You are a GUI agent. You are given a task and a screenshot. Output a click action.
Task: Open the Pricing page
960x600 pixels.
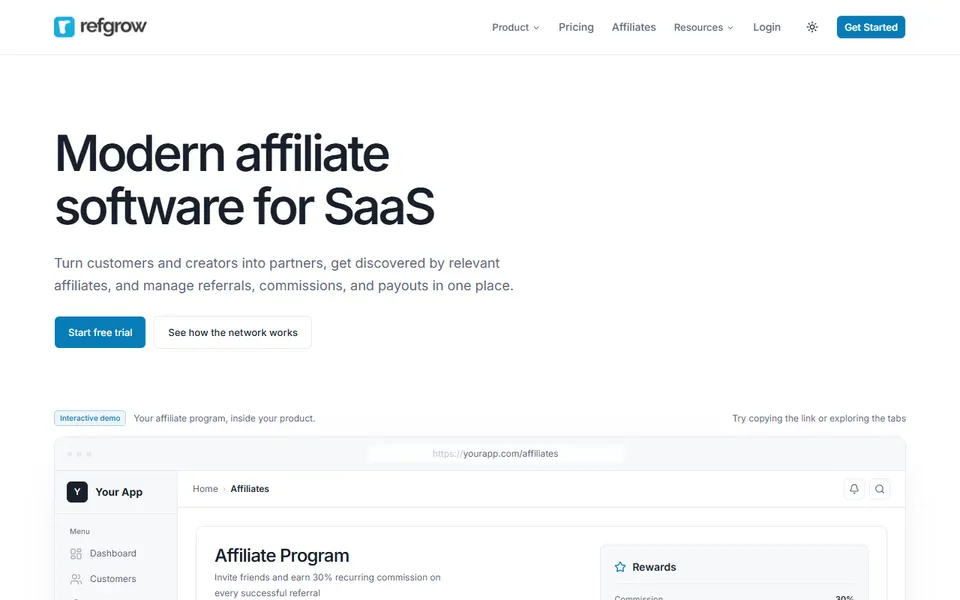click(x=576, y=27)
